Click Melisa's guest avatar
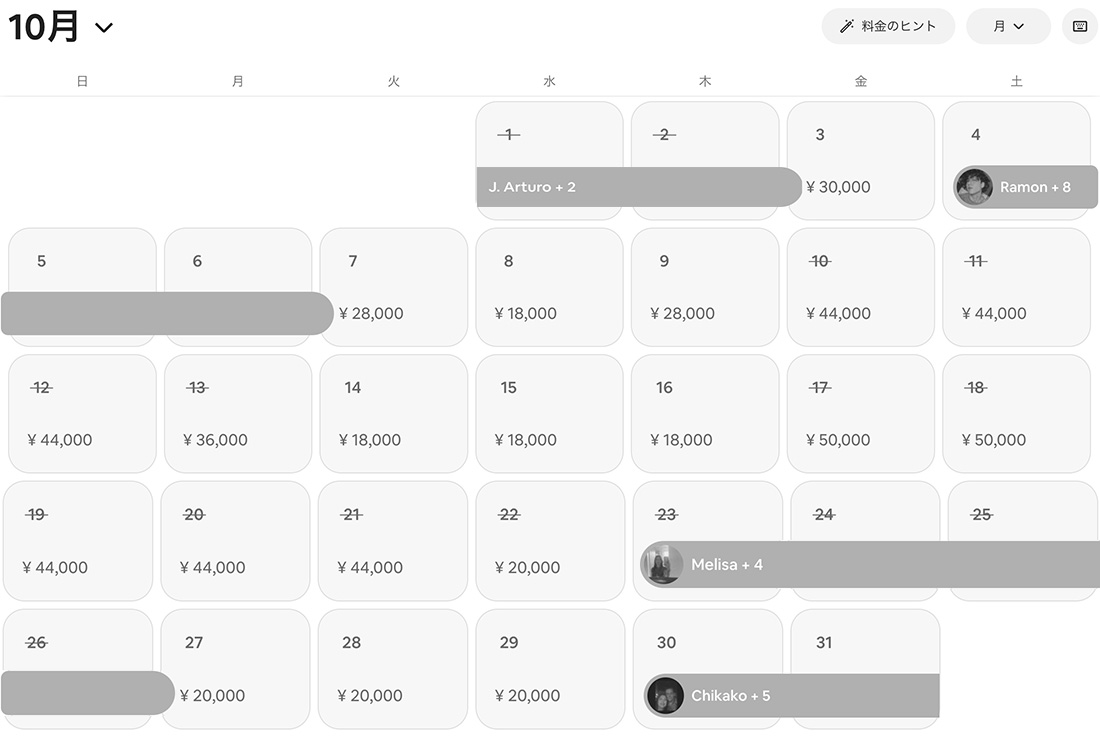This screenshot has width=1100, height=736. point(662,565)
